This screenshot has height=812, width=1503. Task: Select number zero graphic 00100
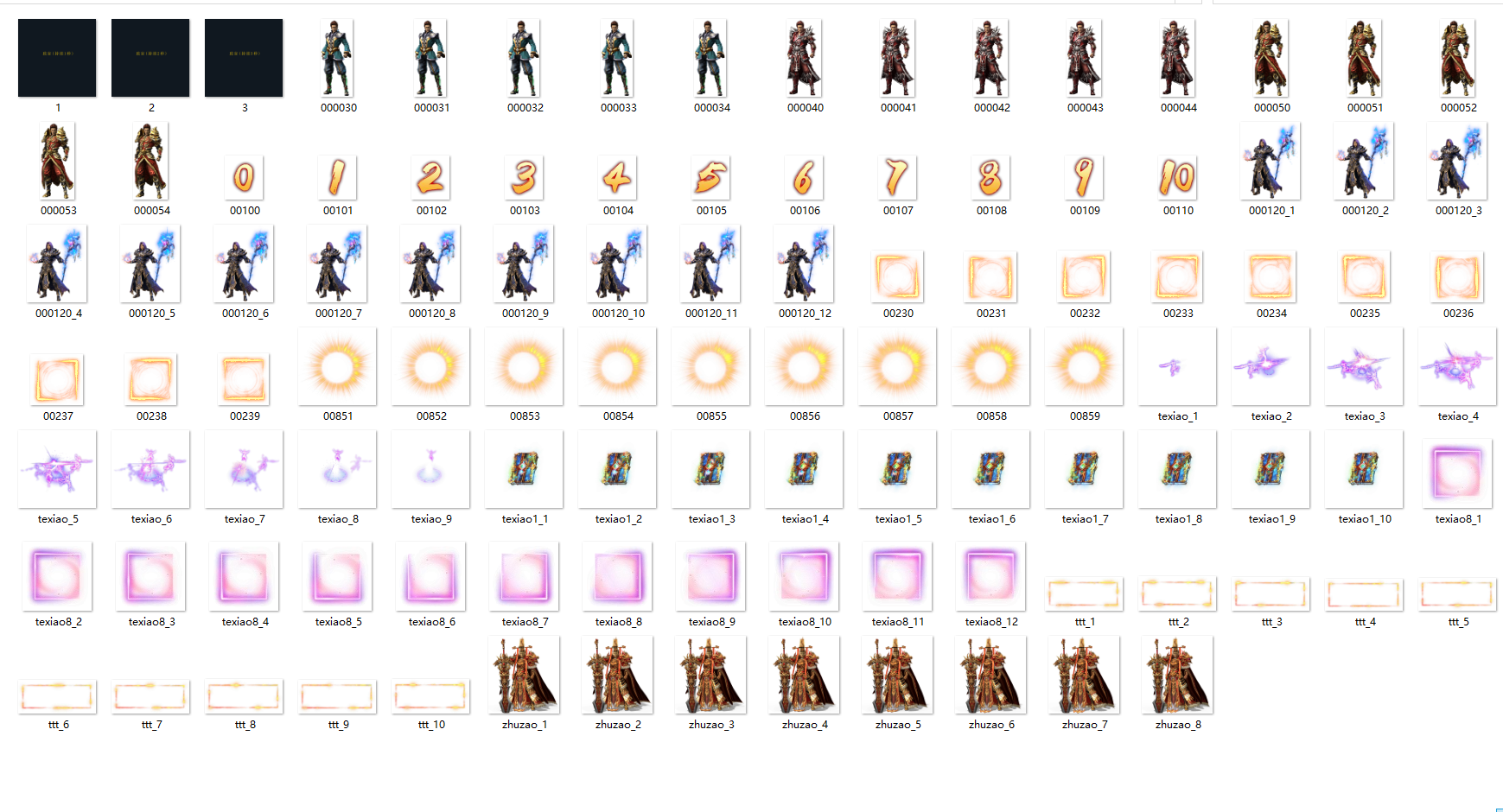[244, 178]
